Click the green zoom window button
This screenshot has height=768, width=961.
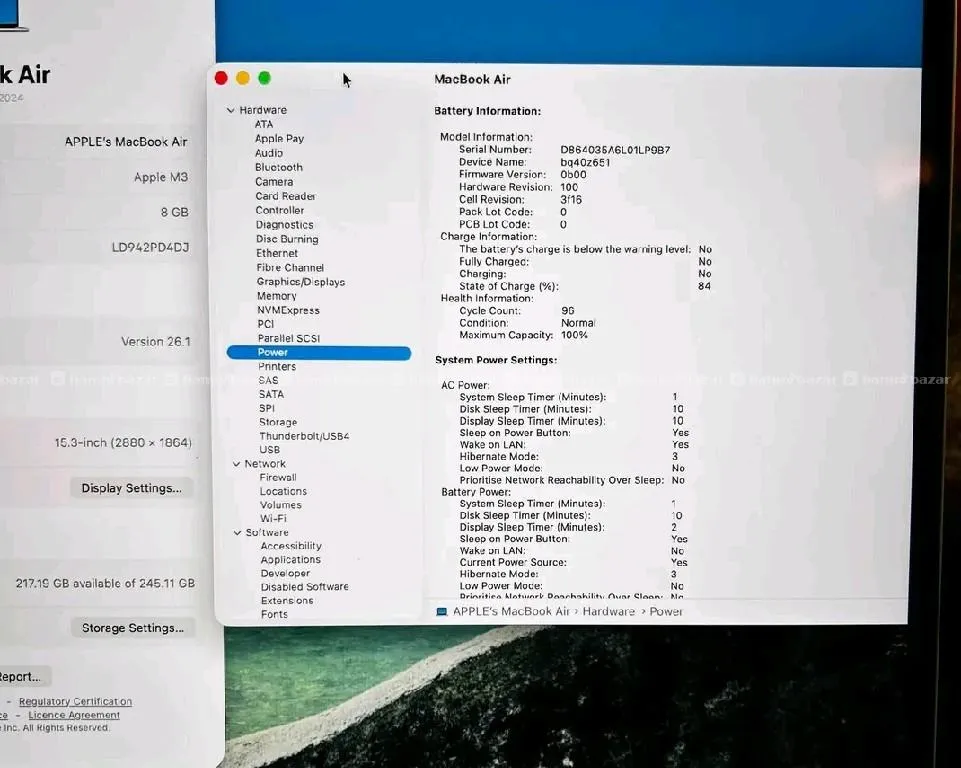(x=264, y=78)
